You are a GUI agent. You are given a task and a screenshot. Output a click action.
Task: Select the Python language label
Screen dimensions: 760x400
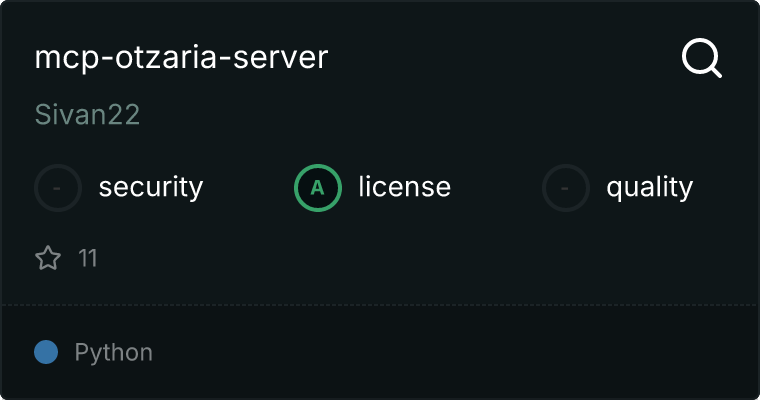click(x=113, y=352)
